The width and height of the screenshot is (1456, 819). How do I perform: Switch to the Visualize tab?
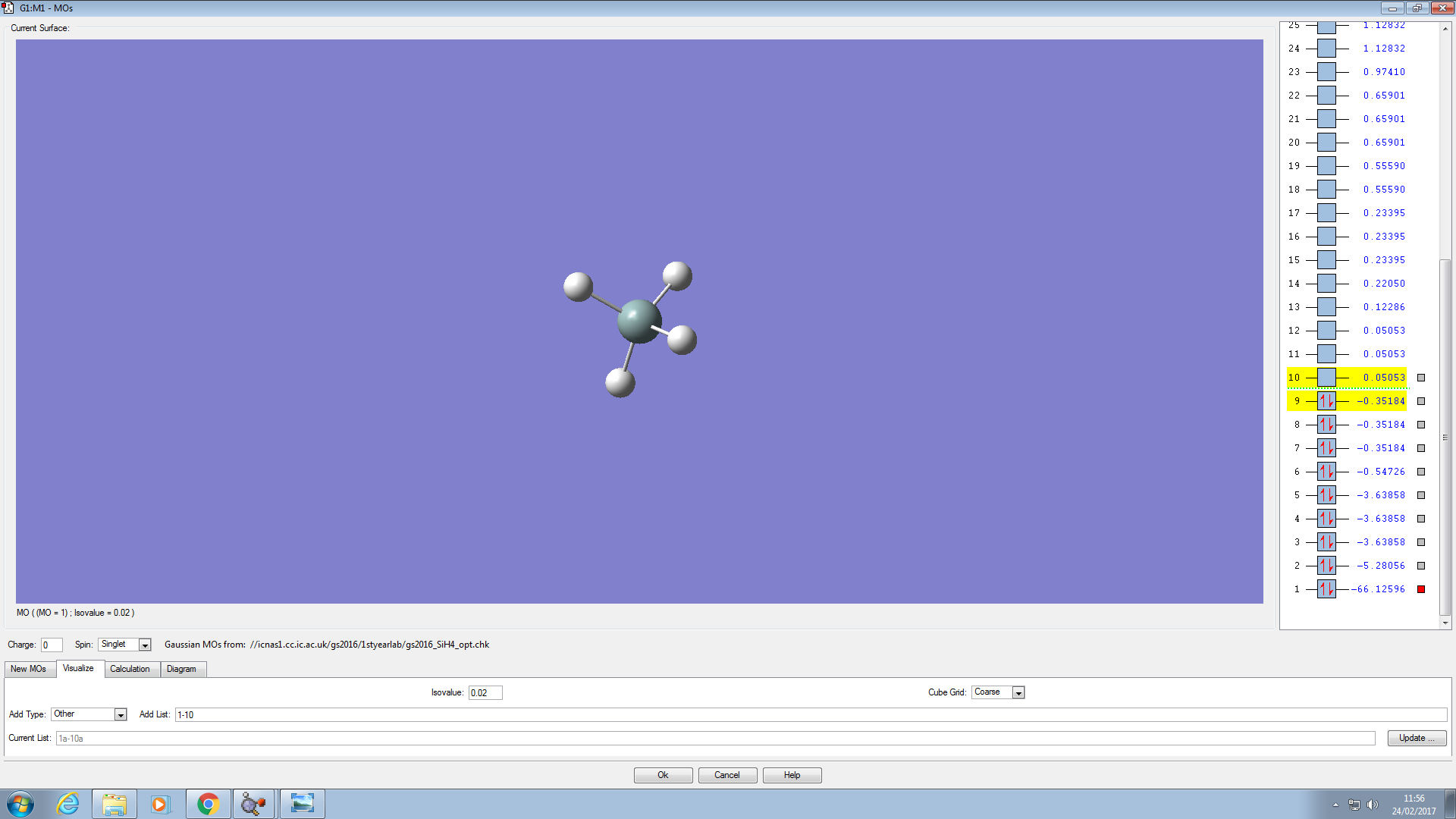click(x=78, y=668)
